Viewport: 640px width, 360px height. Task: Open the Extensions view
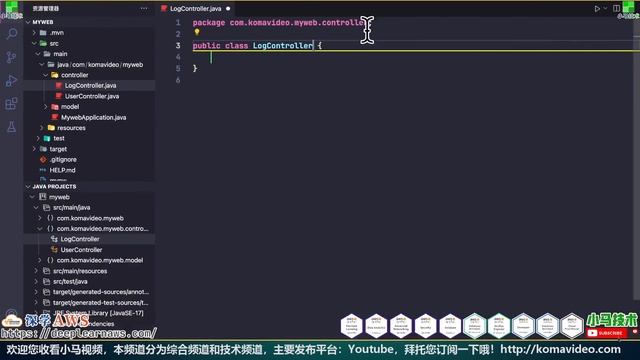point(11,104)
